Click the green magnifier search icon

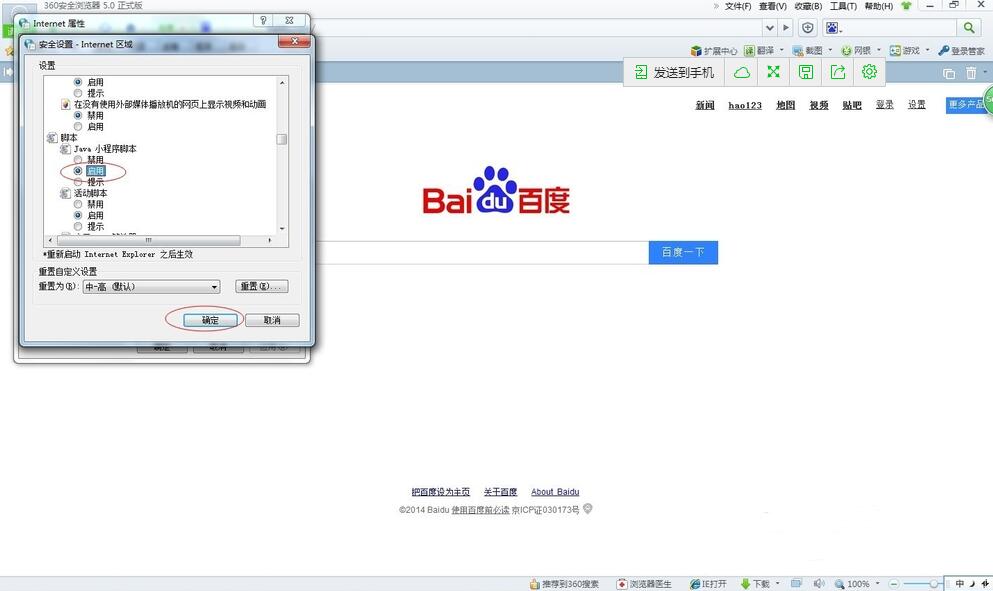[969, 28]
